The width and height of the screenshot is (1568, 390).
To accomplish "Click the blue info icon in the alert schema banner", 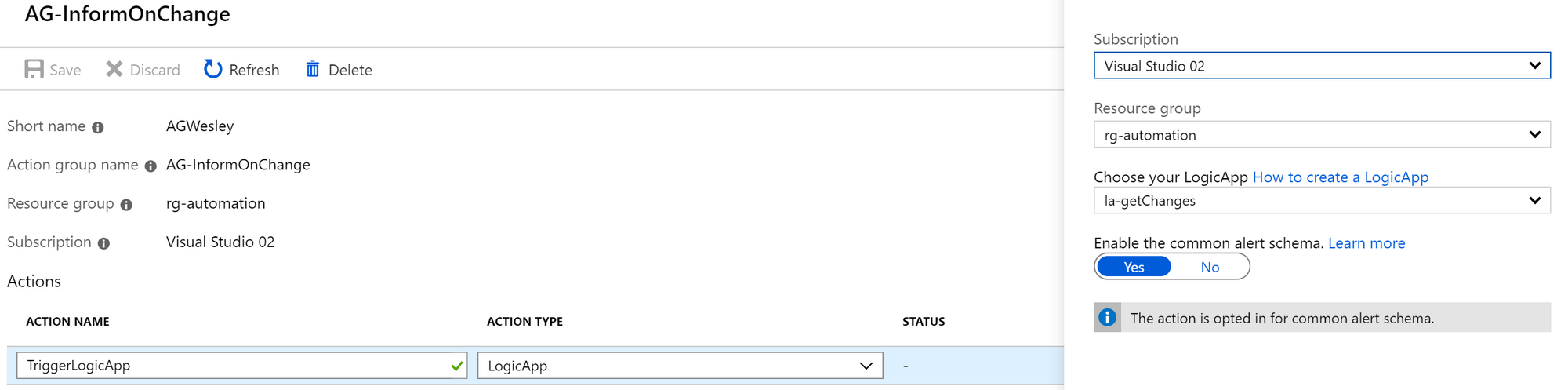I will point(1107,317).
